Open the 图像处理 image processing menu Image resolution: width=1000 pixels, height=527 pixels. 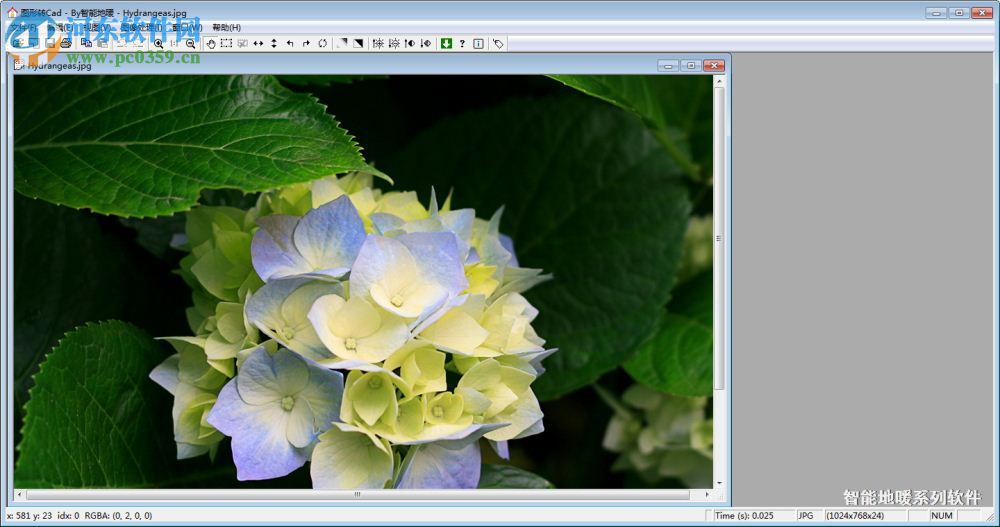click(x=141, y=27)
